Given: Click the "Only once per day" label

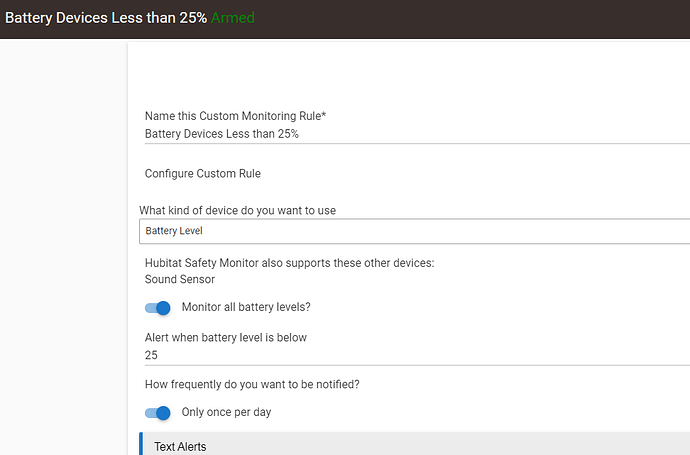Looking at the screenshot, I should tap(226, 412).
